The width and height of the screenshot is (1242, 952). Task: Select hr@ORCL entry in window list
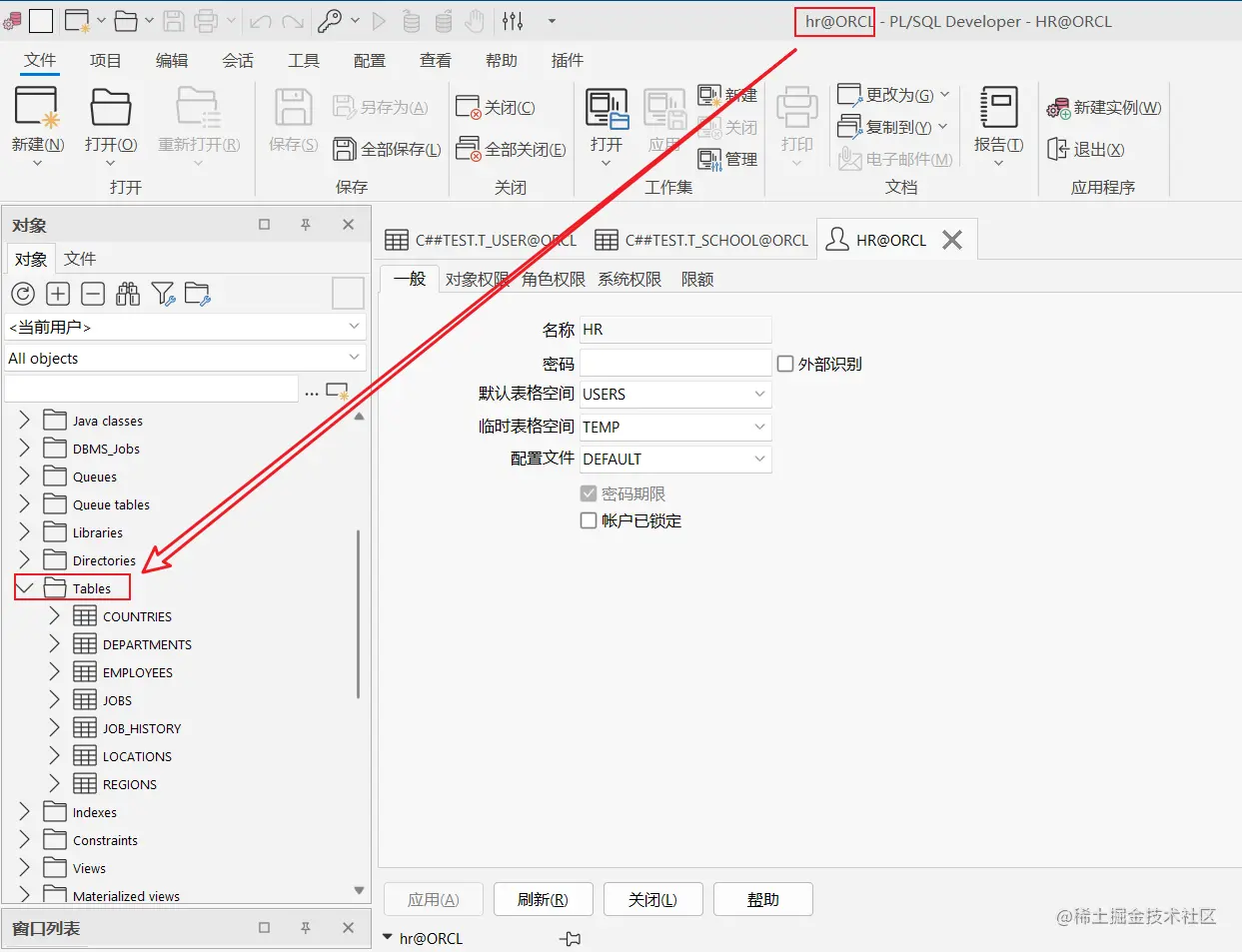[x=431, y=938]
